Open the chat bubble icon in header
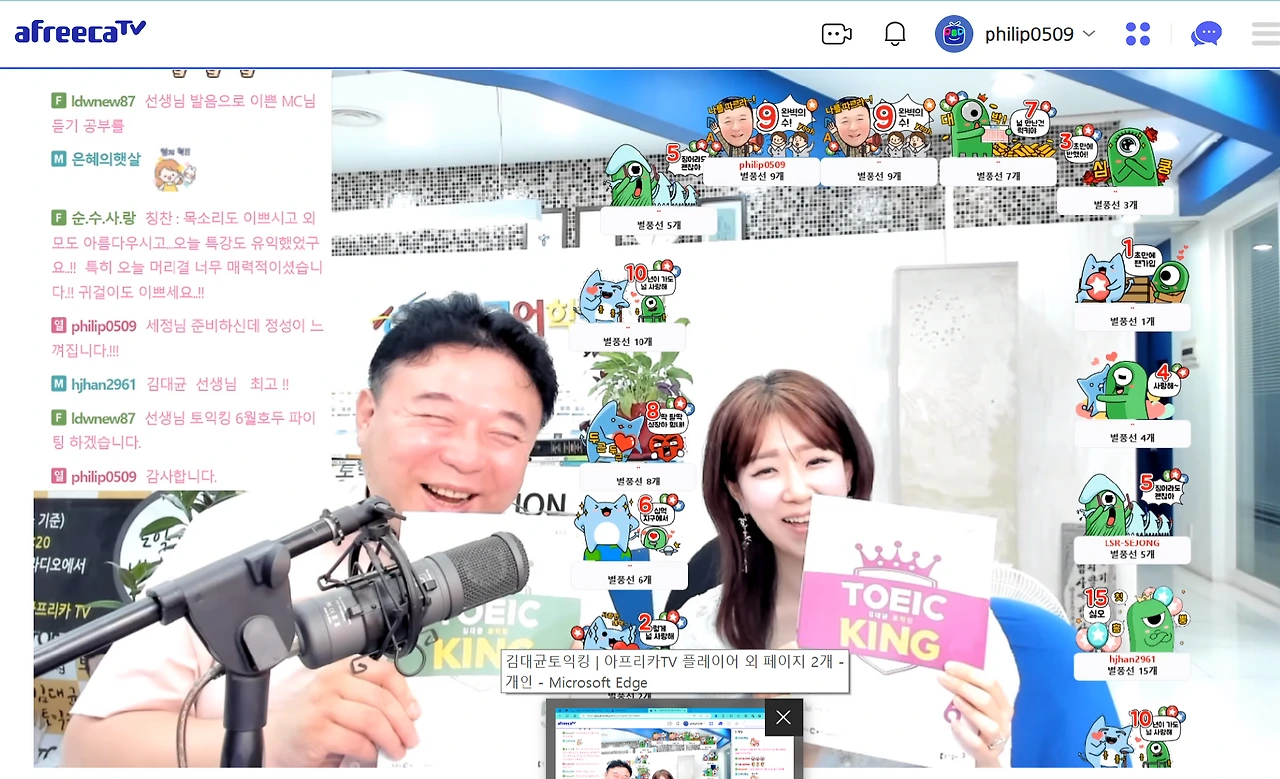 (x=1207, y=34)
